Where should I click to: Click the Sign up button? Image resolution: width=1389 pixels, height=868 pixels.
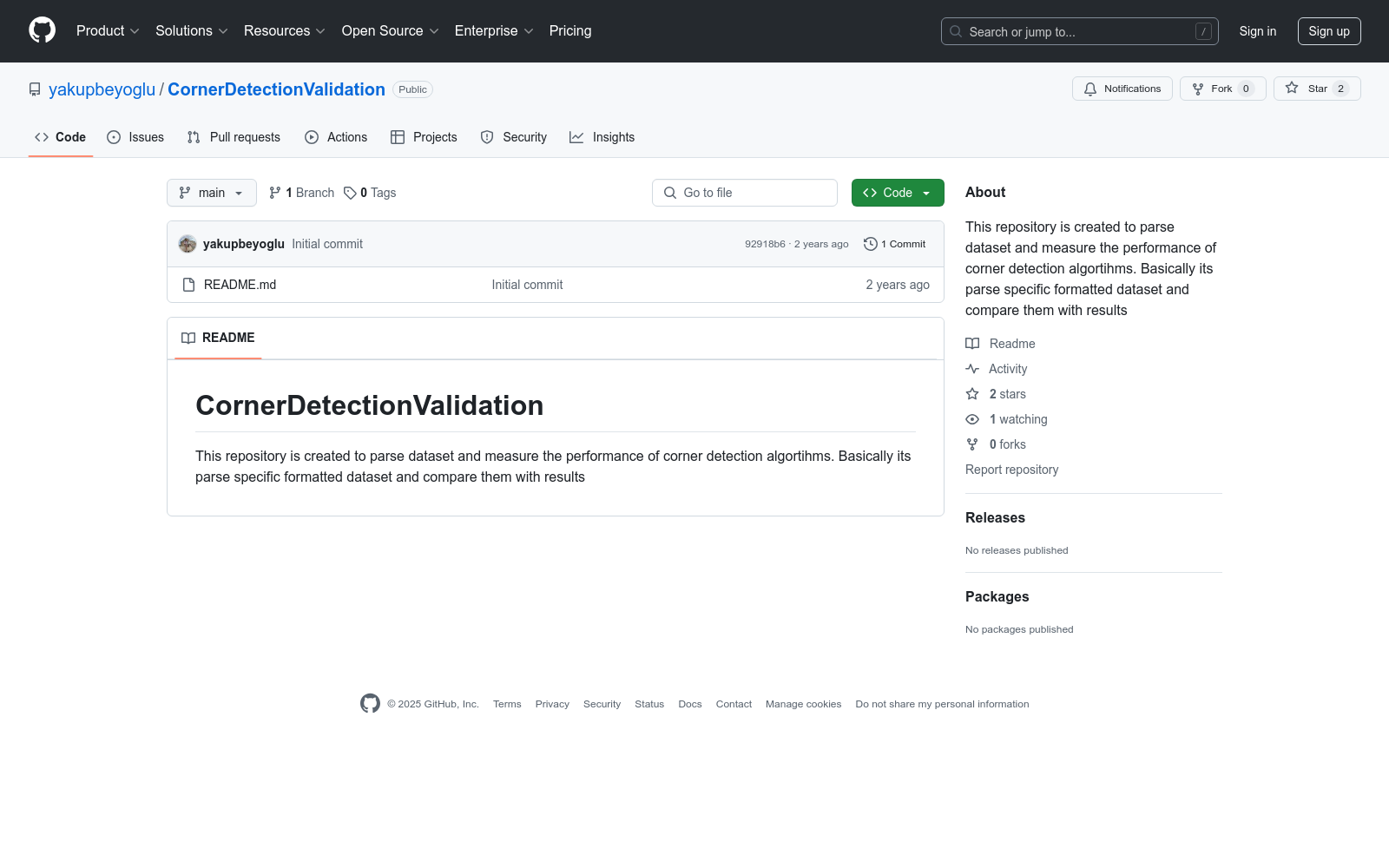1329,31
